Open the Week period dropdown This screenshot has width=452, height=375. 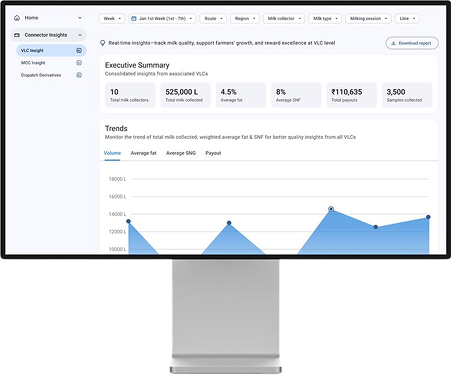click(x=112, y=18)
